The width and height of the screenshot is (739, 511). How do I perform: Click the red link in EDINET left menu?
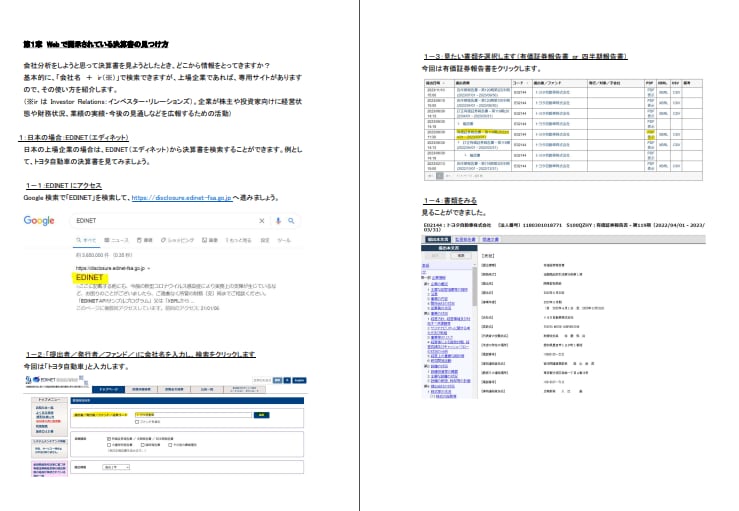pos(48,421)
